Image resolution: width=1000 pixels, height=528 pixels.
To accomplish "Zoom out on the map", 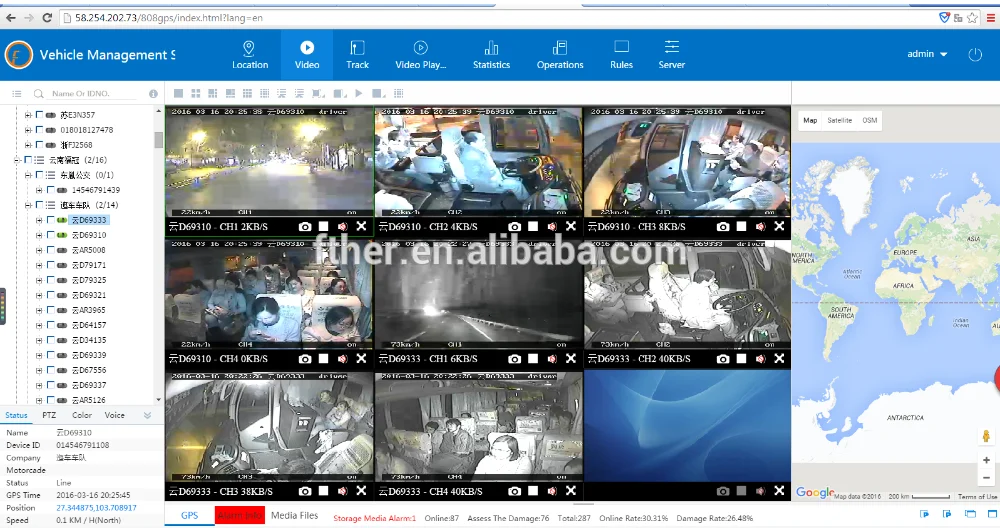I will 986,477.
